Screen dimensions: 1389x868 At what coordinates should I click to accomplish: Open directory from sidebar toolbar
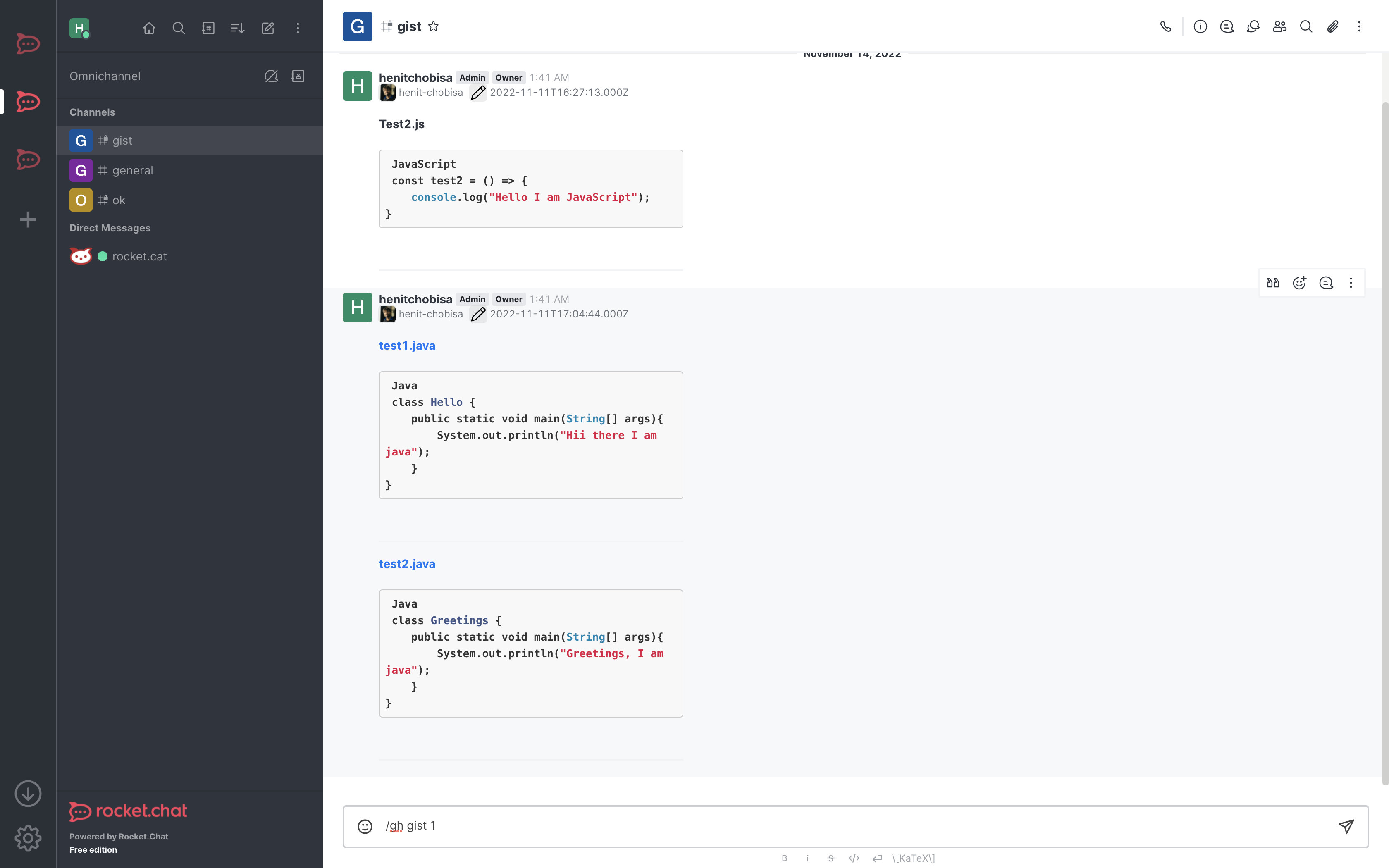tap(208, 28)
